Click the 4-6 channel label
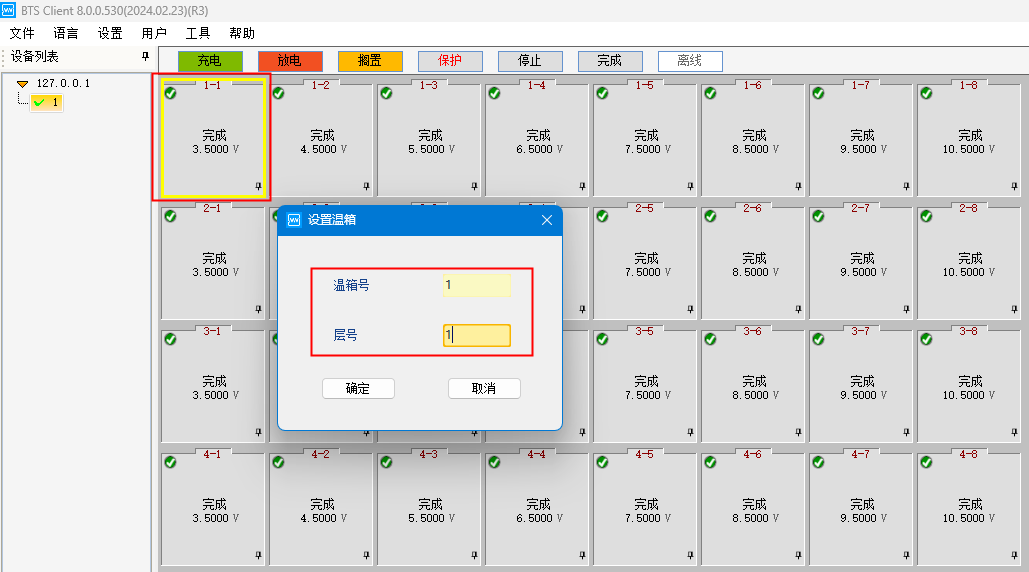The height and width of the screenshot is (572, 1029). click(x=752, y=454)
